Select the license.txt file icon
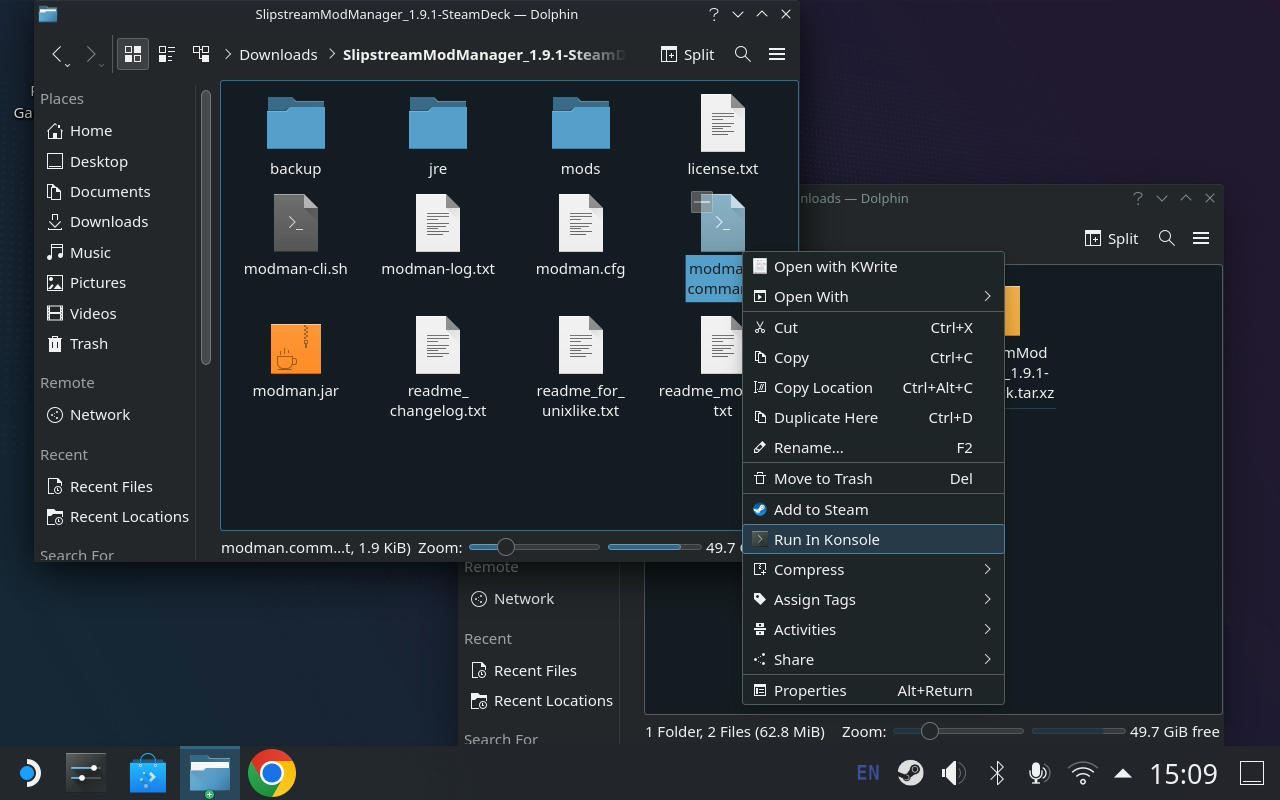1280x800 pixels. pos(723,123)
